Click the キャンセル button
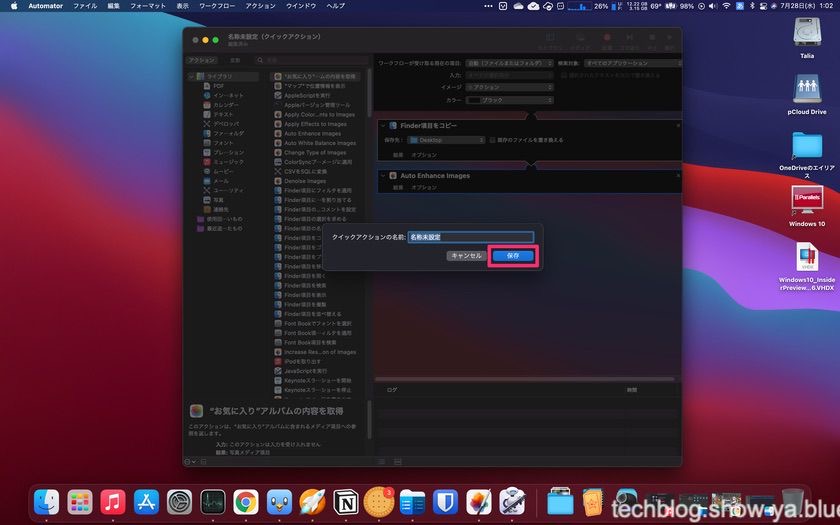840x525 pixels. pyautogui.click(x=466, y=256)
